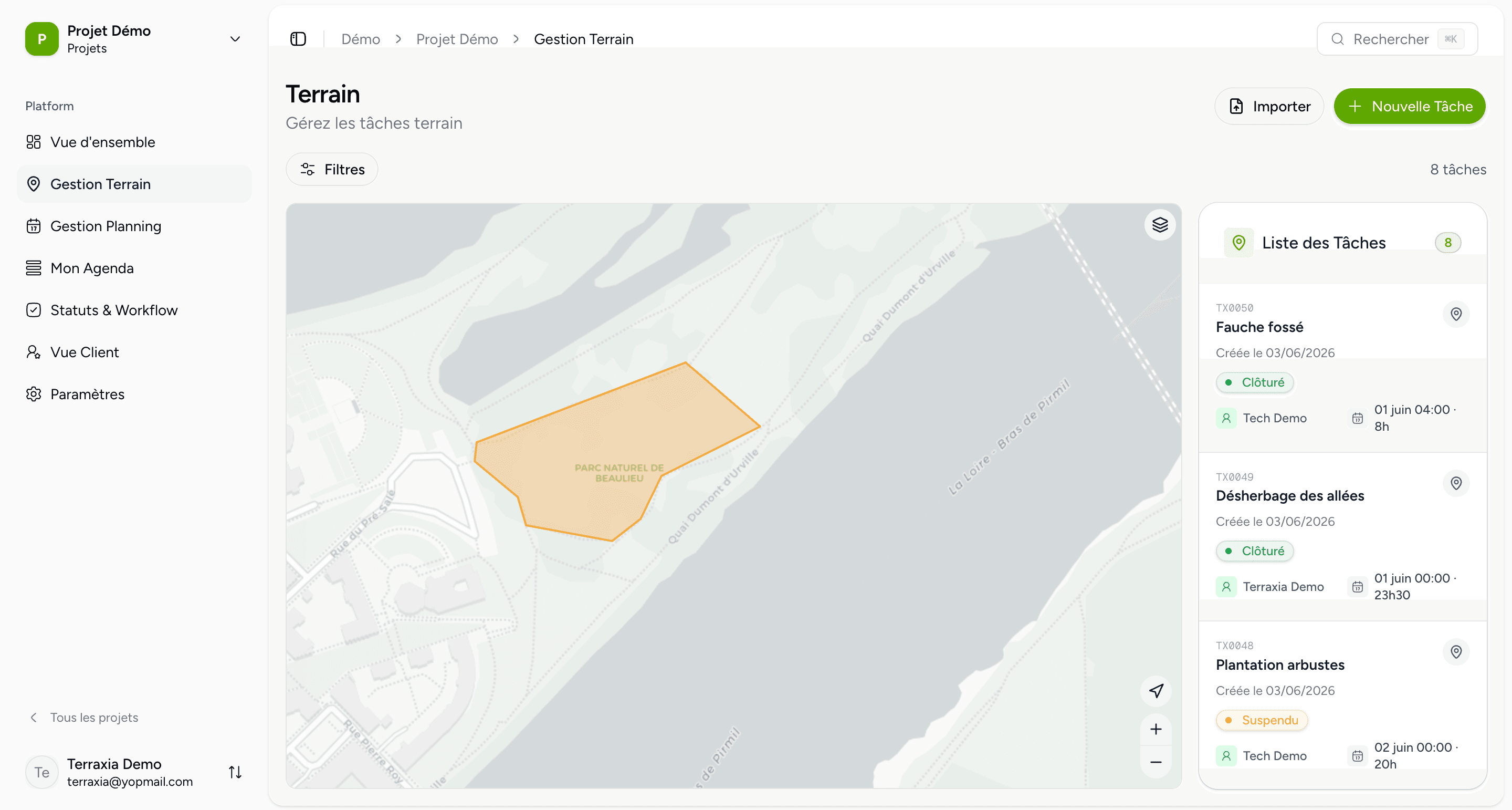Locate task TX0048 Plantation arbustes on map
Viewport: 1512px width, 810px height.
(x=1456, y=652)
